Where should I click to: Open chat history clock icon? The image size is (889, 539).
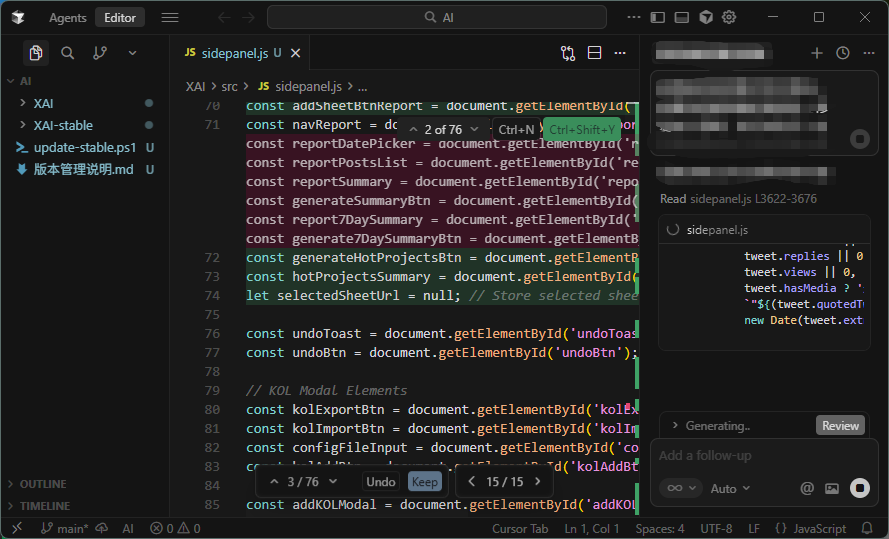[x=843, y=53]
